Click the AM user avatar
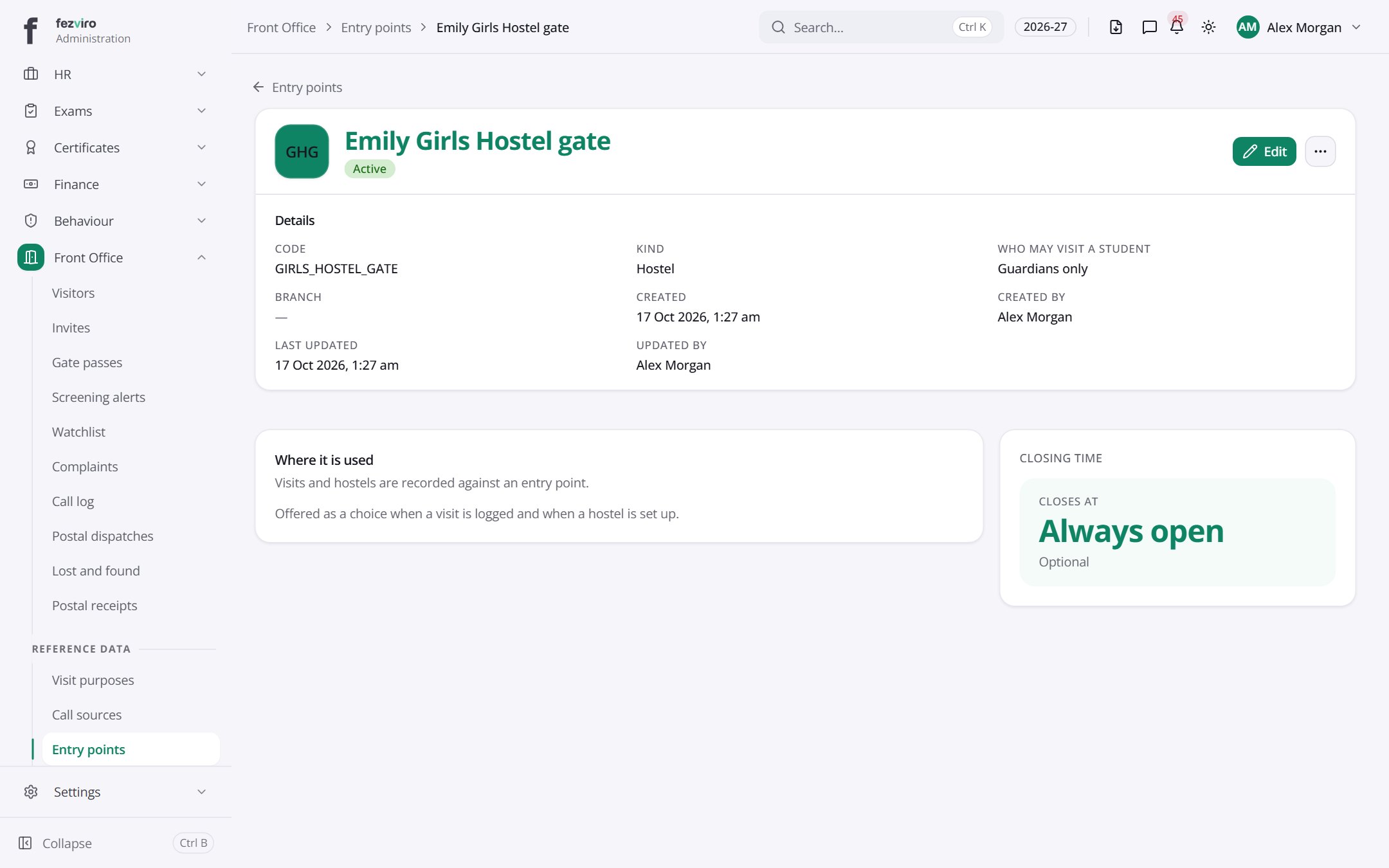This screenshot has width=1389, height=868. (x=1248, y=27)
